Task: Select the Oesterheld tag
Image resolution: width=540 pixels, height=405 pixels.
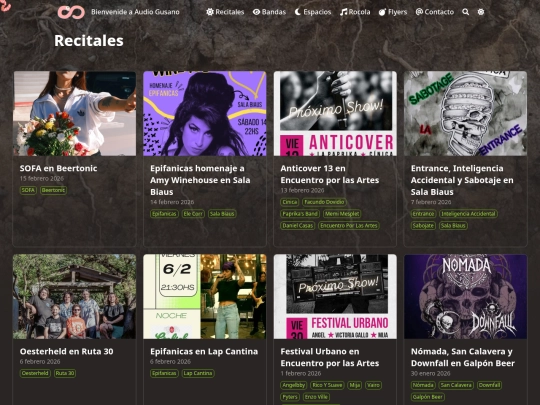Action: click(x=35, y=373)
